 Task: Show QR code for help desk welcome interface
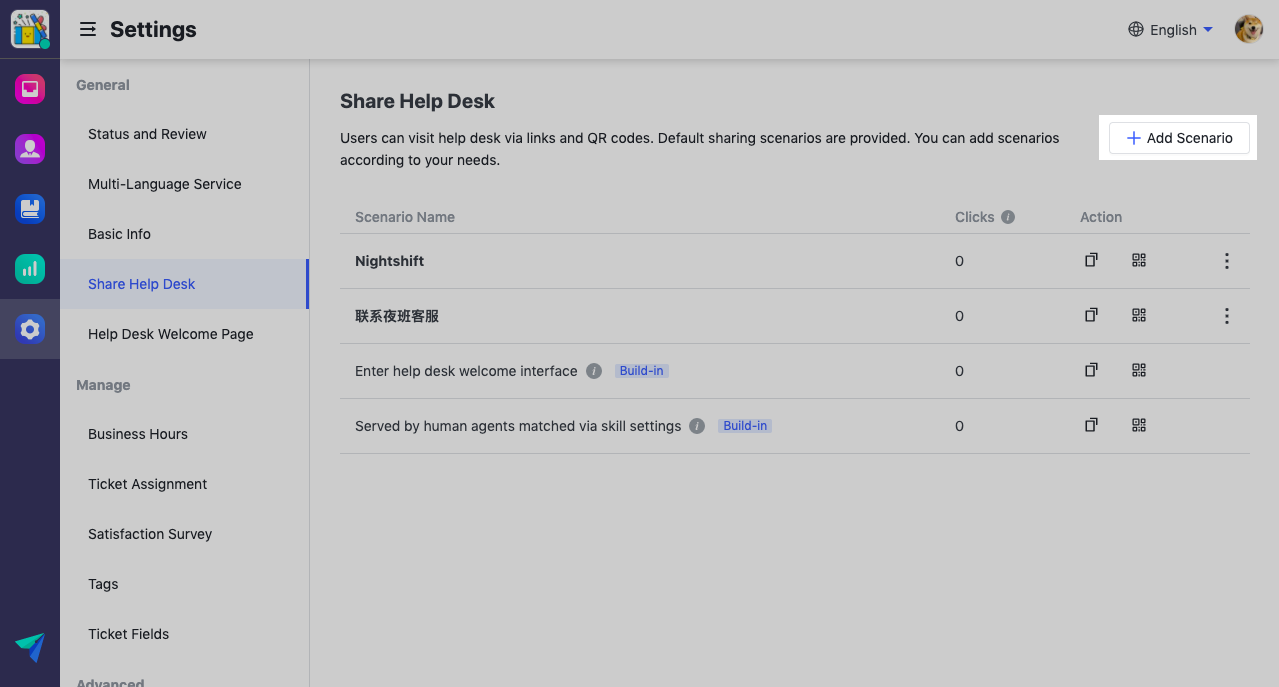[1139, 371]
